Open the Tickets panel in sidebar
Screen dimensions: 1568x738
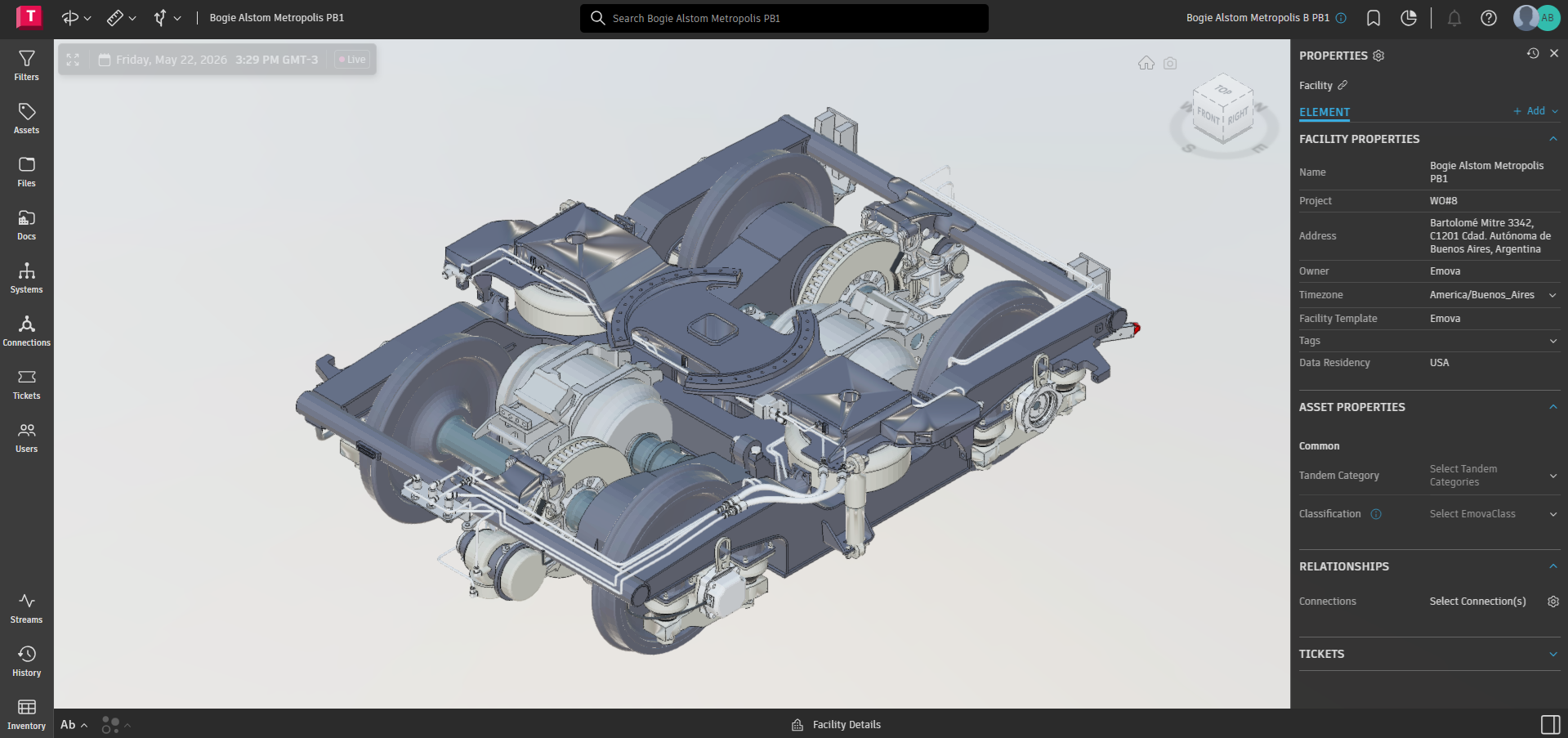[x=26, y=384]
